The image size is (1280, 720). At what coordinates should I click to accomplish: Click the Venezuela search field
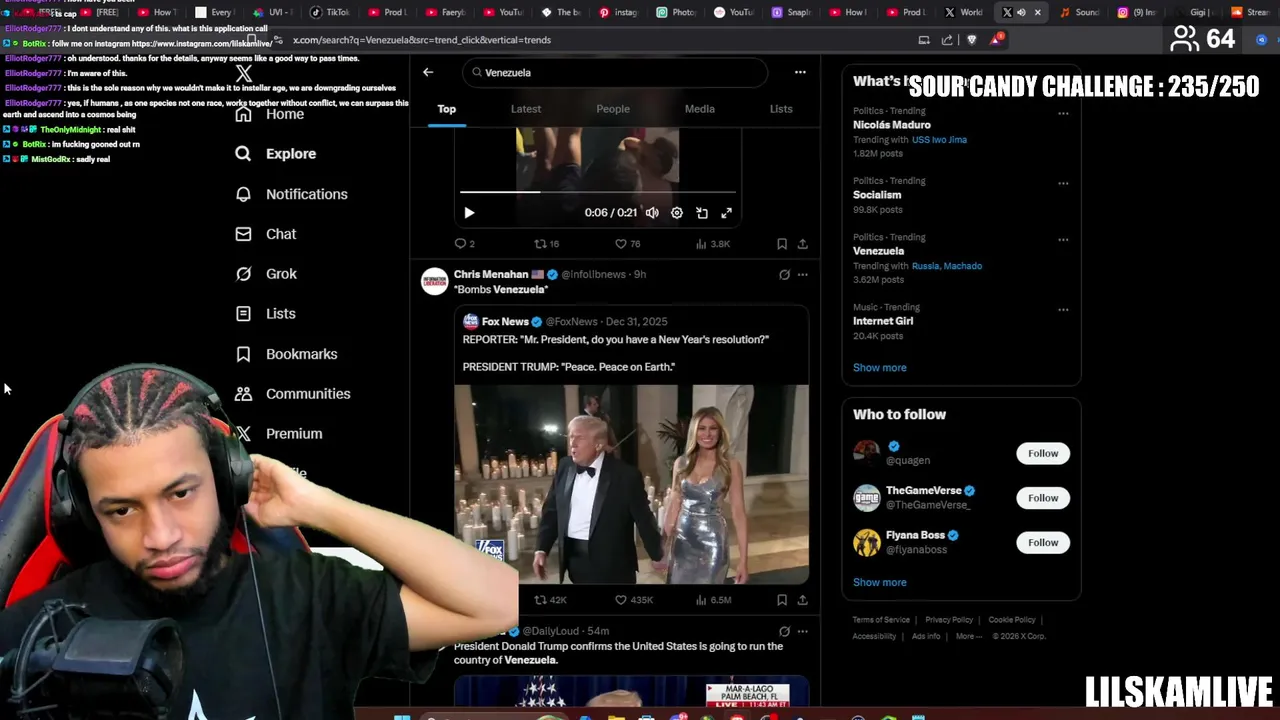point(615,72)
